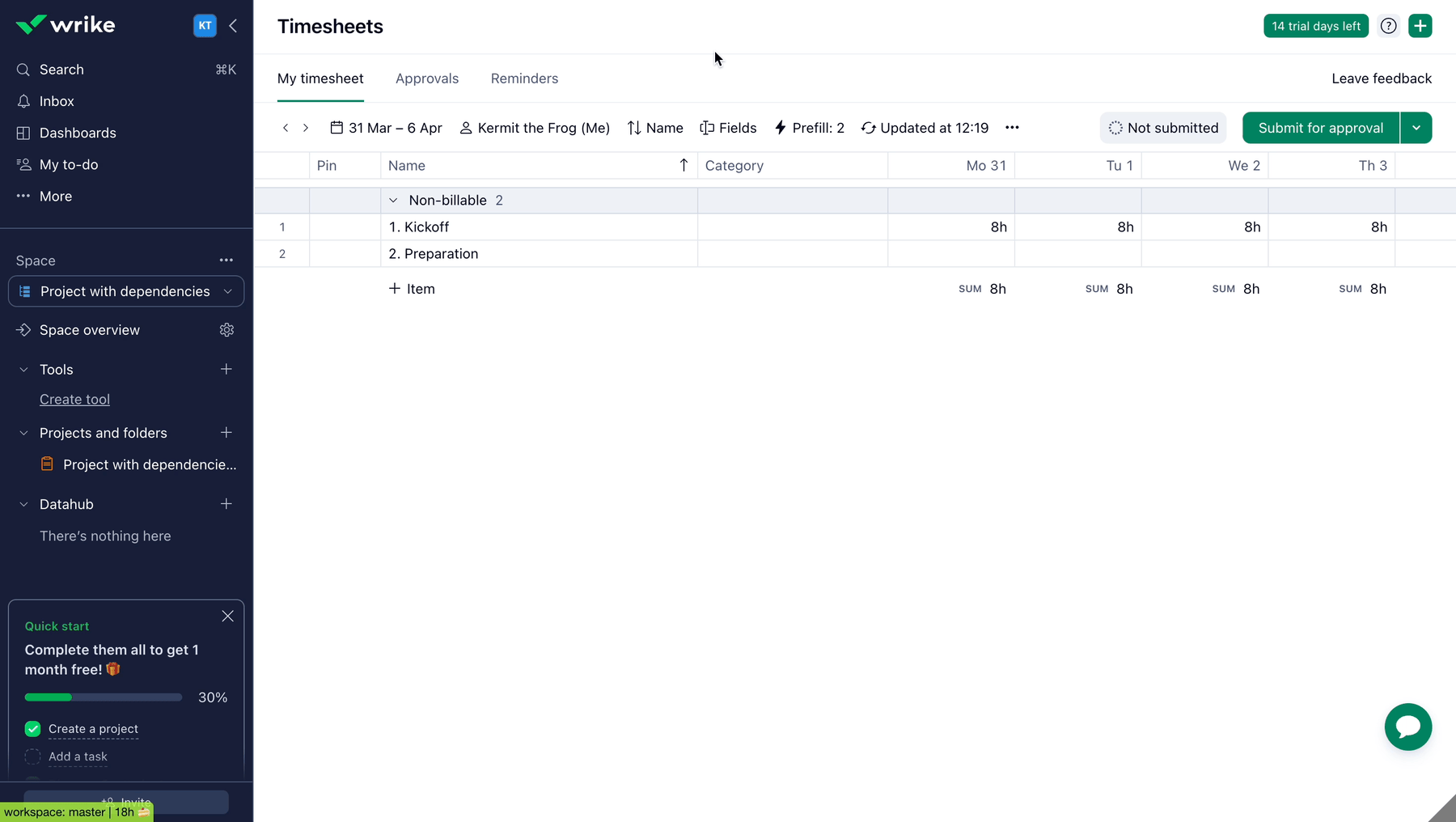This screenshot has width=1456, height=822.
Task: Collapse the Non-billable timesheet group
Action: tap(393, 200)
